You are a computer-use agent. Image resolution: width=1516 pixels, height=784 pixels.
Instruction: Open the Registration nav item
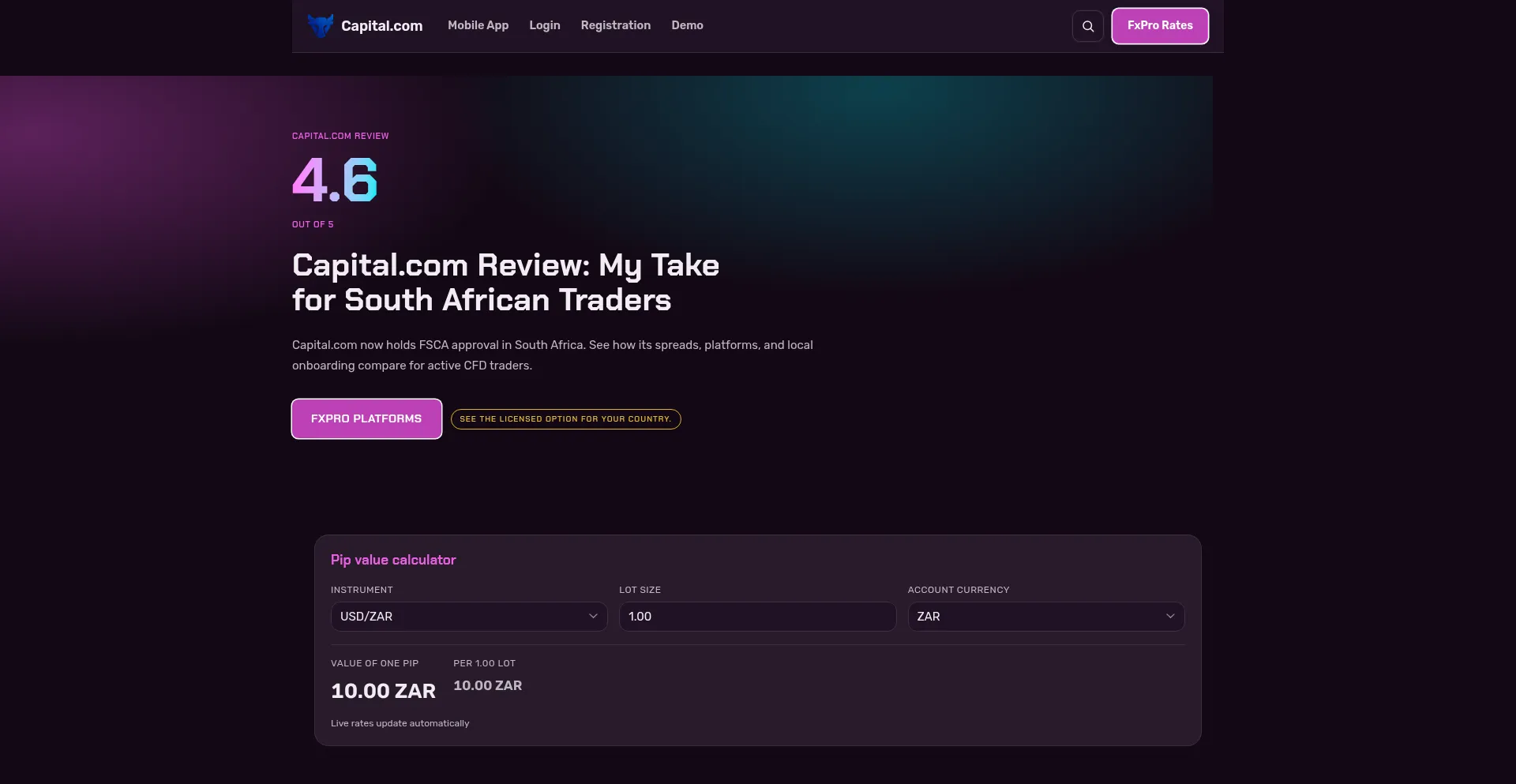click(616, 25)
